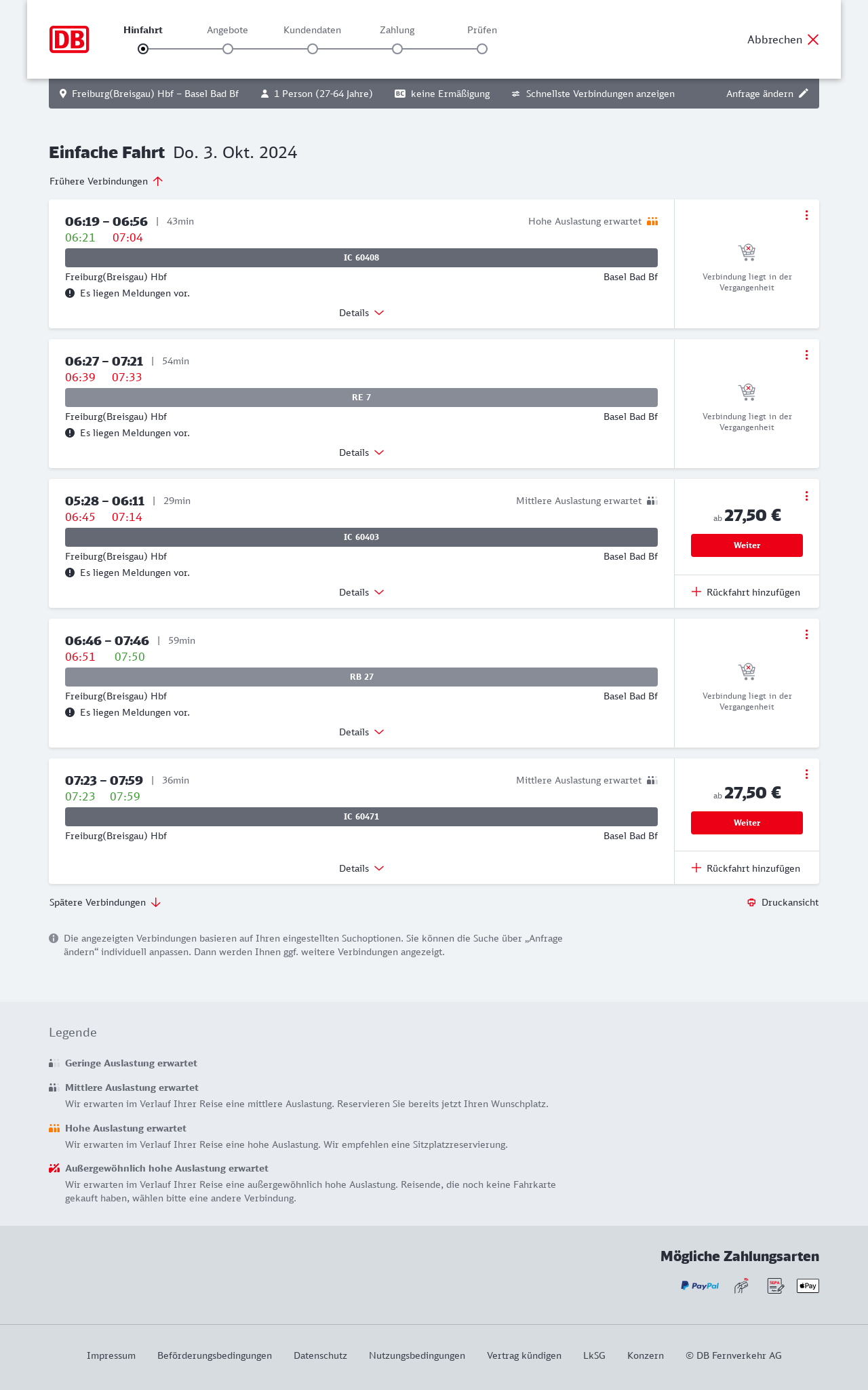Click the PayPal payment icon
This screenshot has width=868, height=1390.
[x=700, y=1286]
